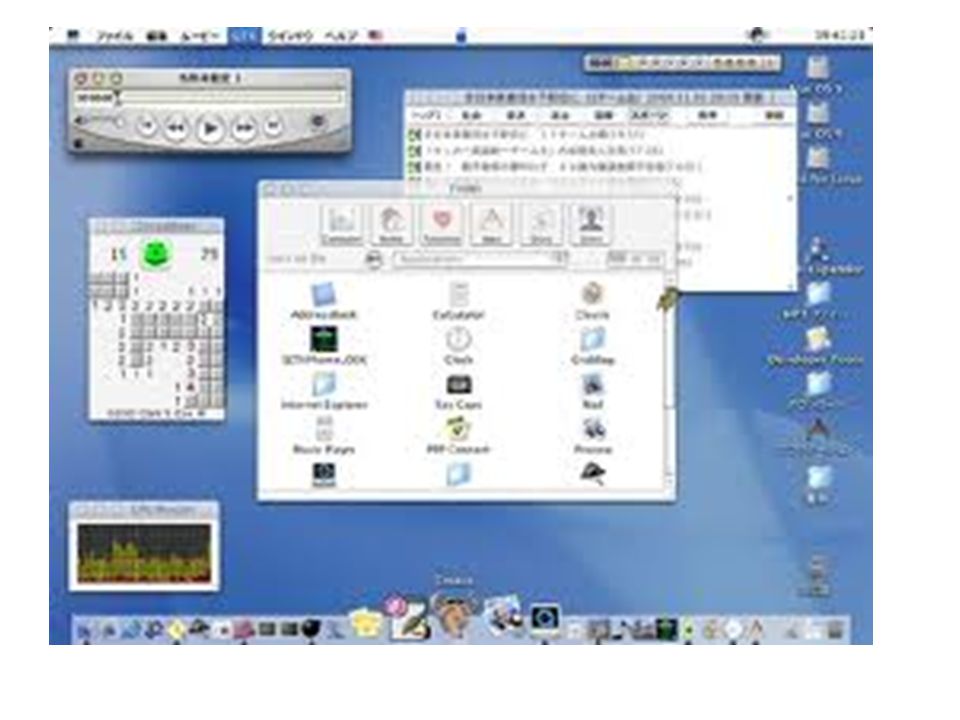Image resolution: width=960 pixels, height=720 pixels.
Task: Open the ファイル menu
Action: pyautogui.click(x=114, y=36)
